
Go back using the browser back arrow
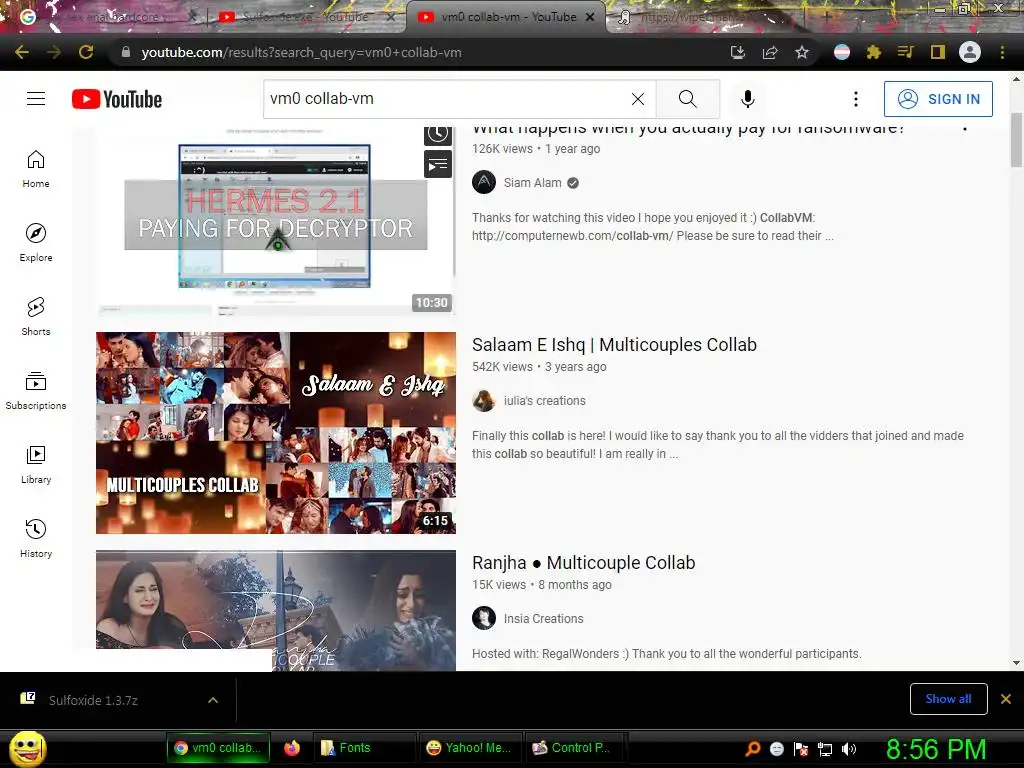22,52
